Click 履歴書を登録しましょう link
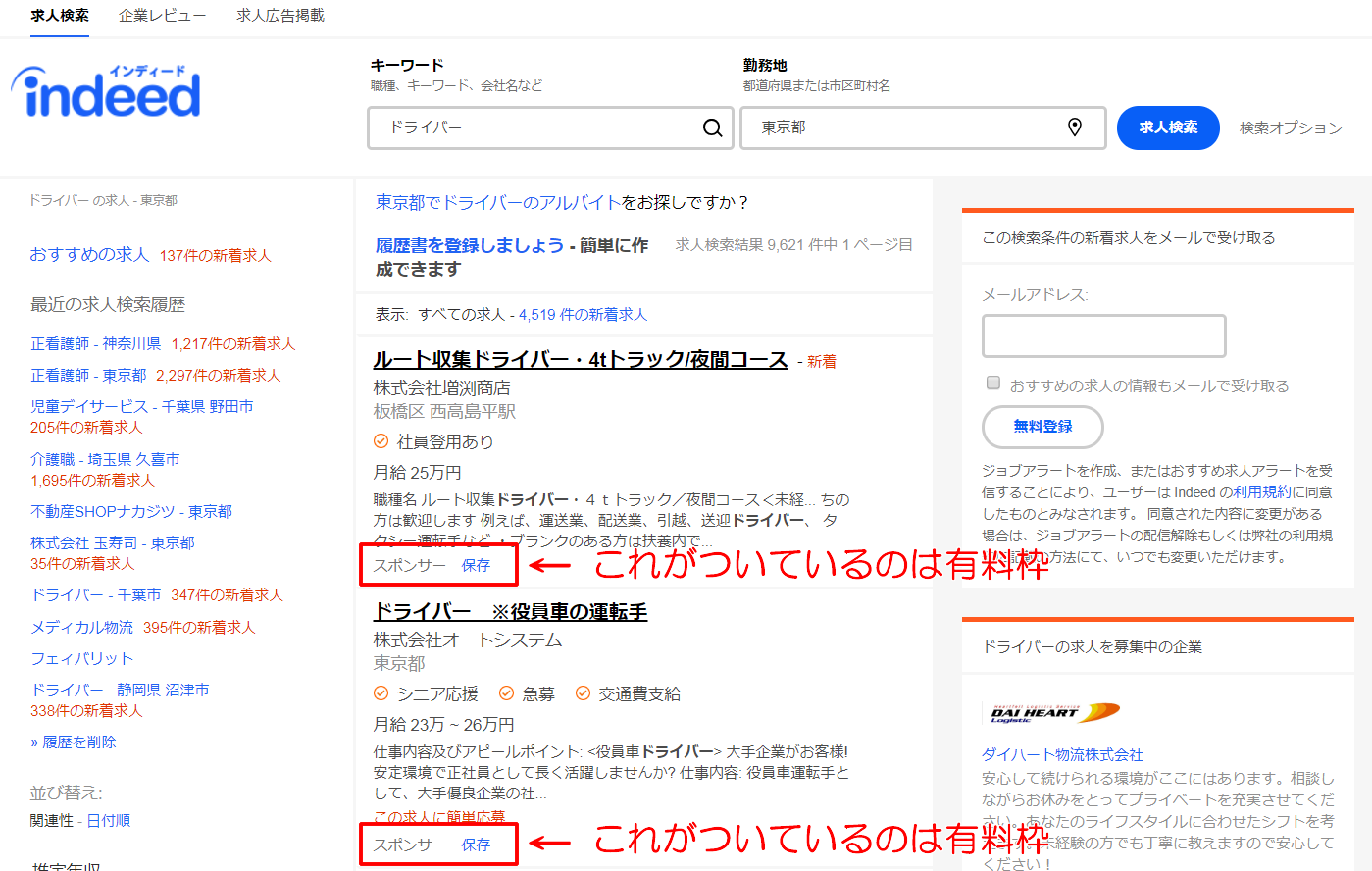This screenshot has height=871, width=1372. click(470, 245)
